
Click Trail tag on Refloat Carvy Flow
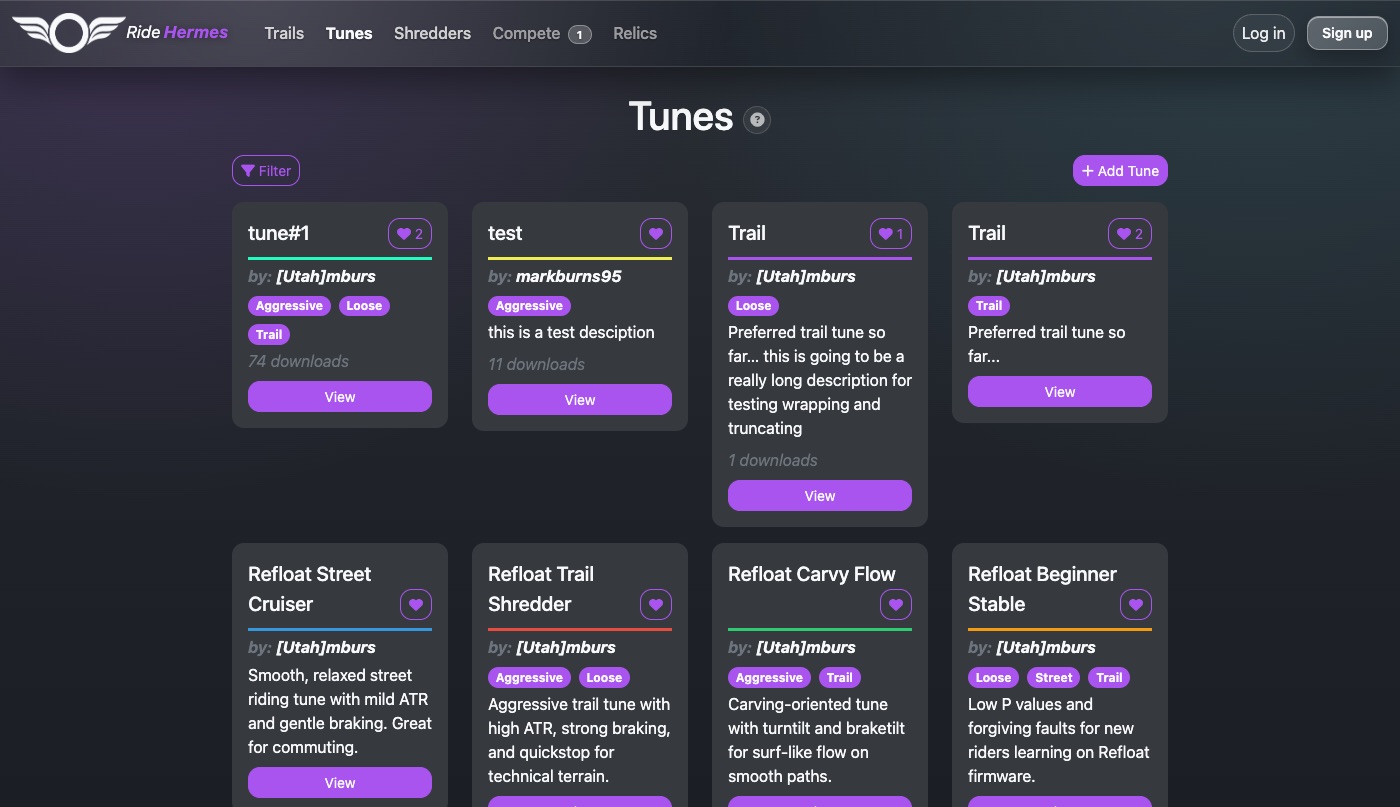pos(840,678)
